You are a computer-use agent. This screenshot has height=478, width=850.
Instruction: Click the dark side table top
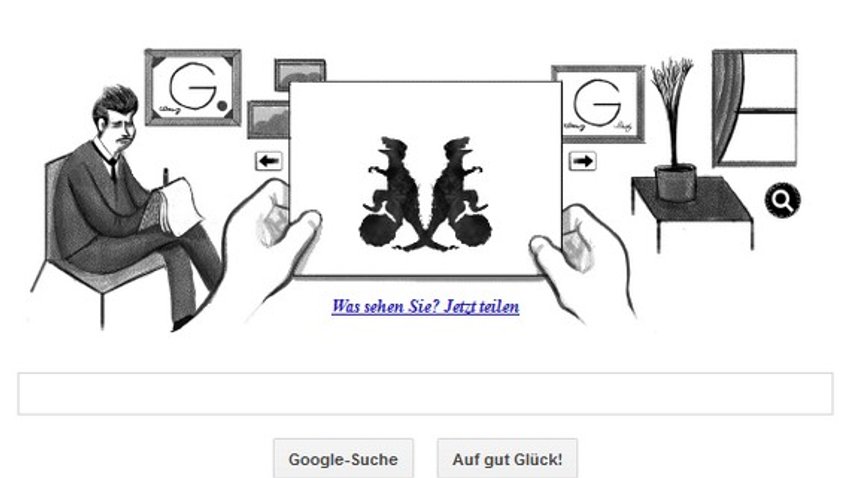click(x=692, y=198)
